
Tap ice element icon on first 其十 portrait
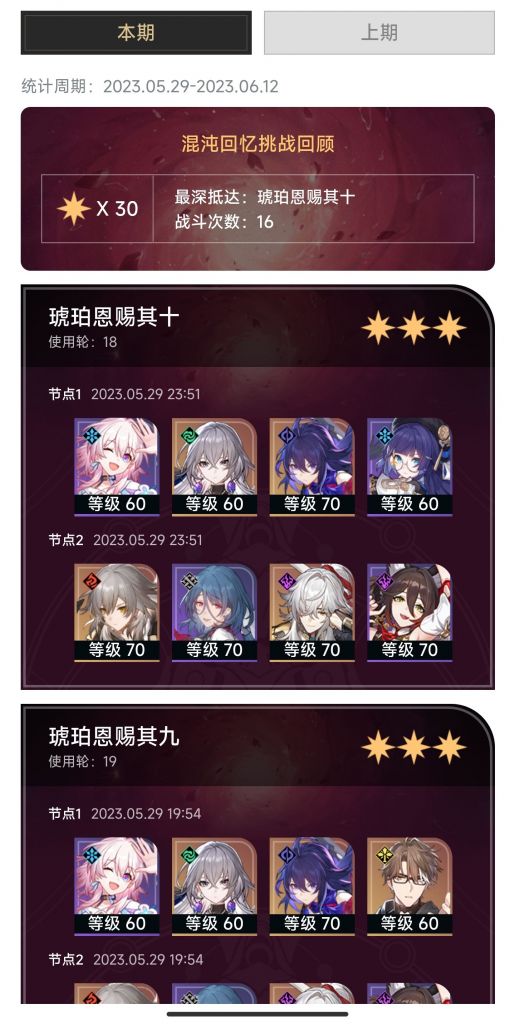click(x=91, y=436)
